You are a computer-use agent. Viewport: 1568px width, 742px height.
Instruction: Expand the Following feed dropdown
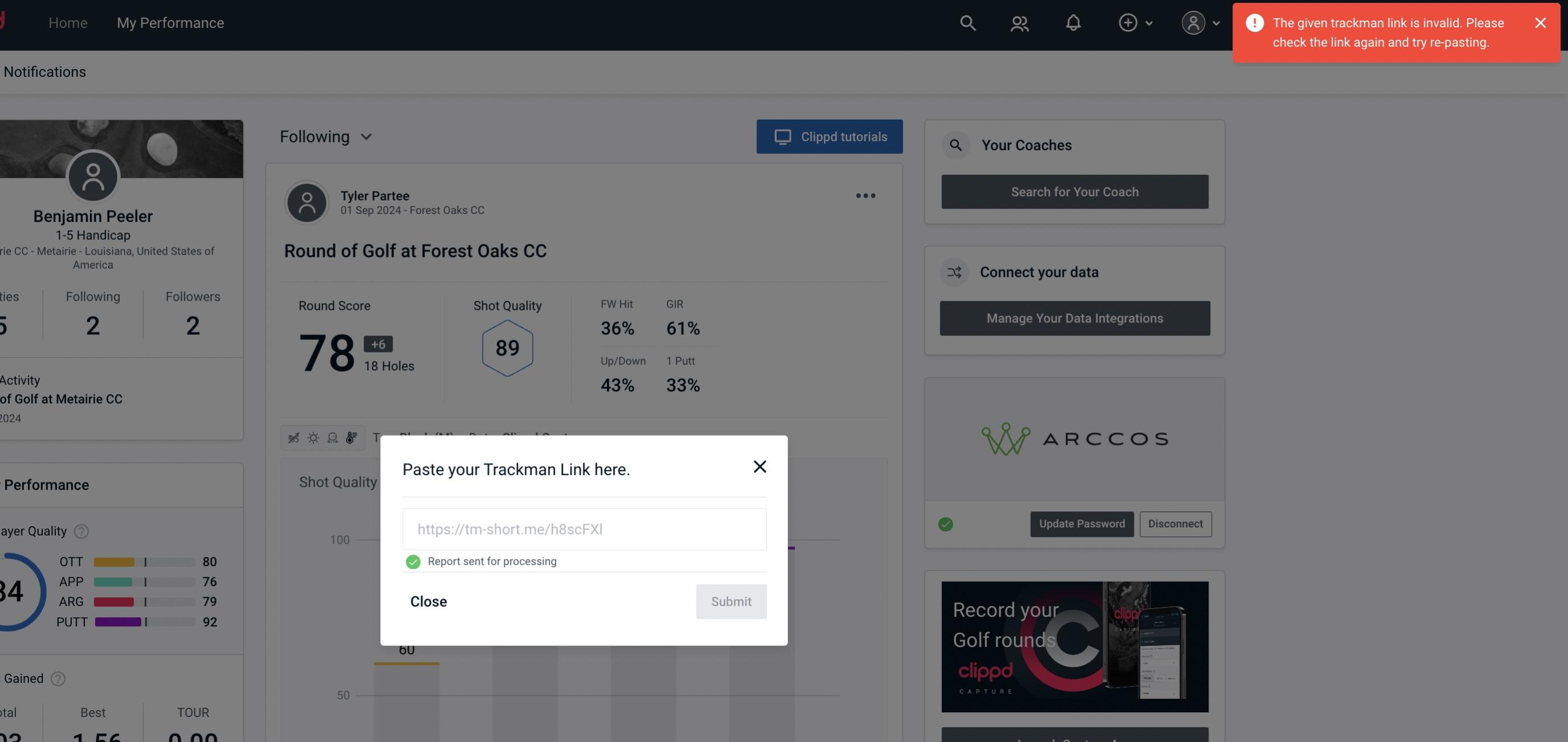[325, 136]
